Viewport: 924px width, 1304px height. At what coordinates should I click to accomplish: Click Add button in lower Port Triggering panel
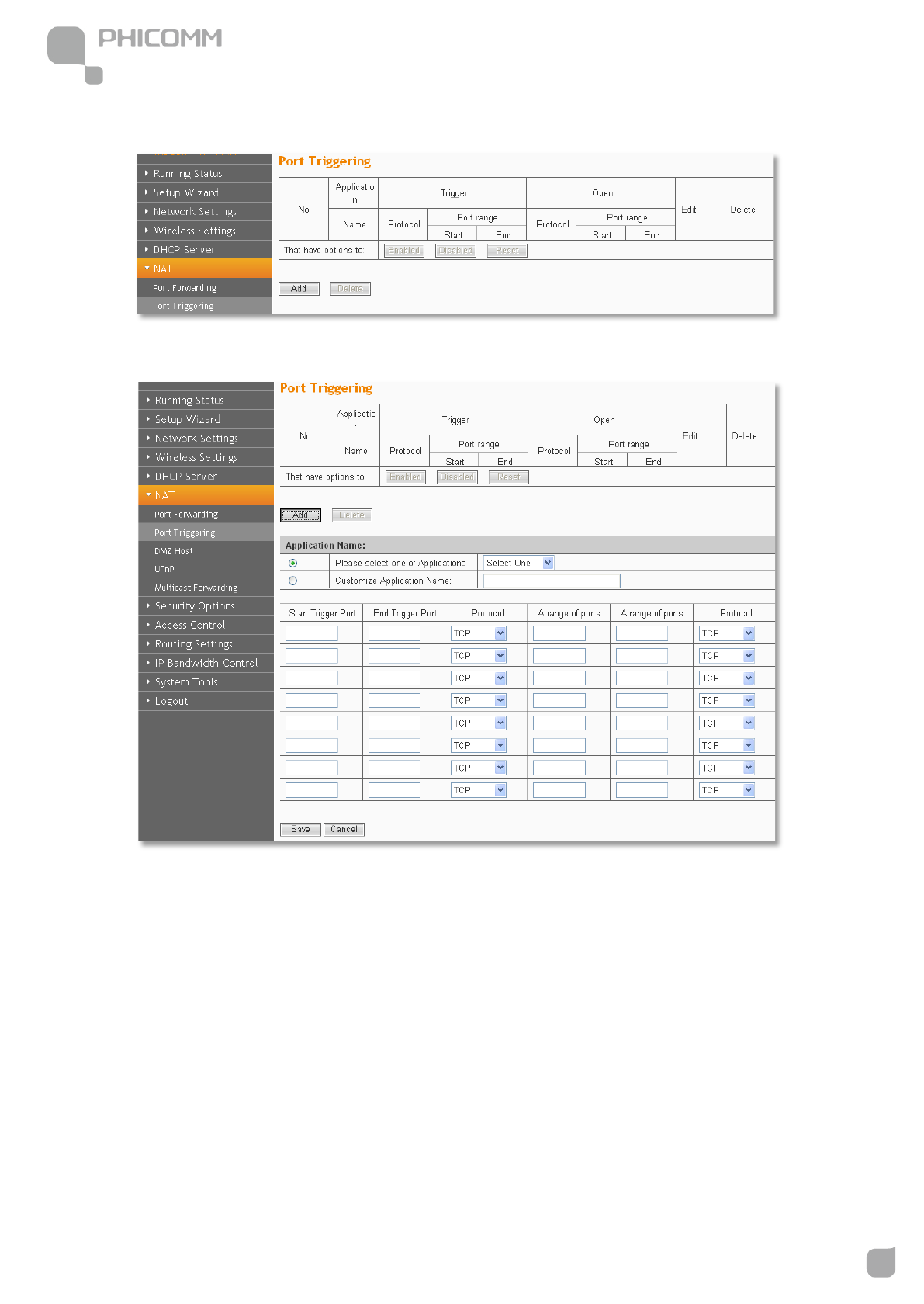pos(300,515)
